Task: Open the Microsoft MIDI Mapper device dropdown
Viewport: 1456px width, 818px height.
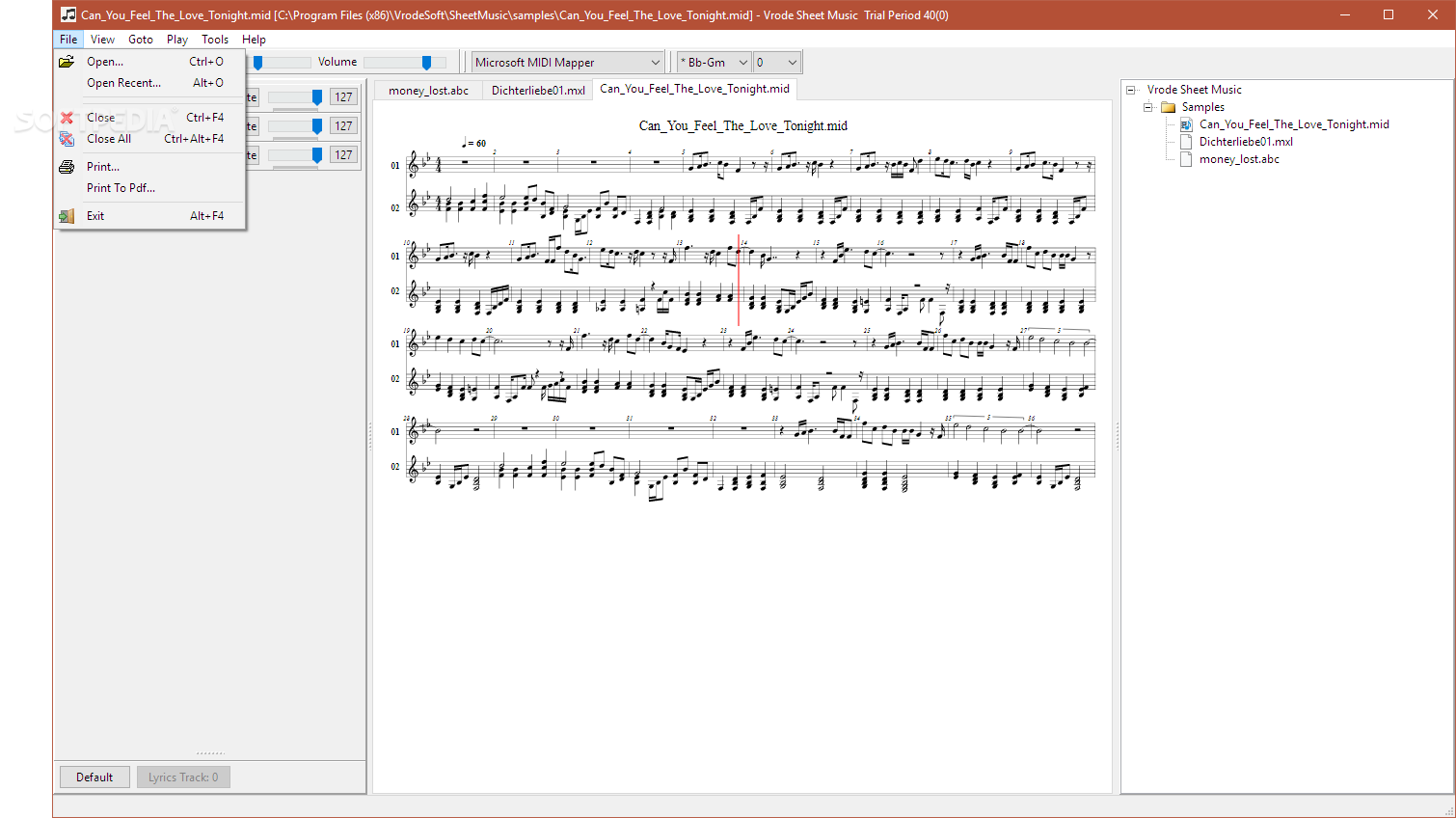Action: [x=567, y=63]
